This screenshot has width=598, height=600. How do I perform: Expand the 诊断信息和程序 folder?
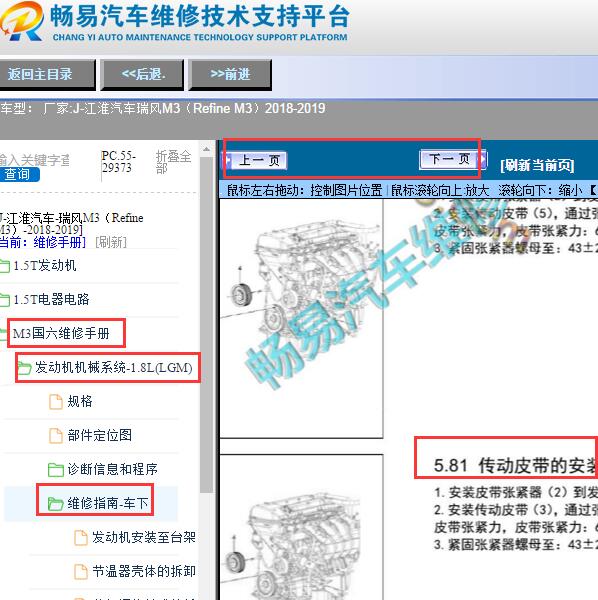pos(112,469)
